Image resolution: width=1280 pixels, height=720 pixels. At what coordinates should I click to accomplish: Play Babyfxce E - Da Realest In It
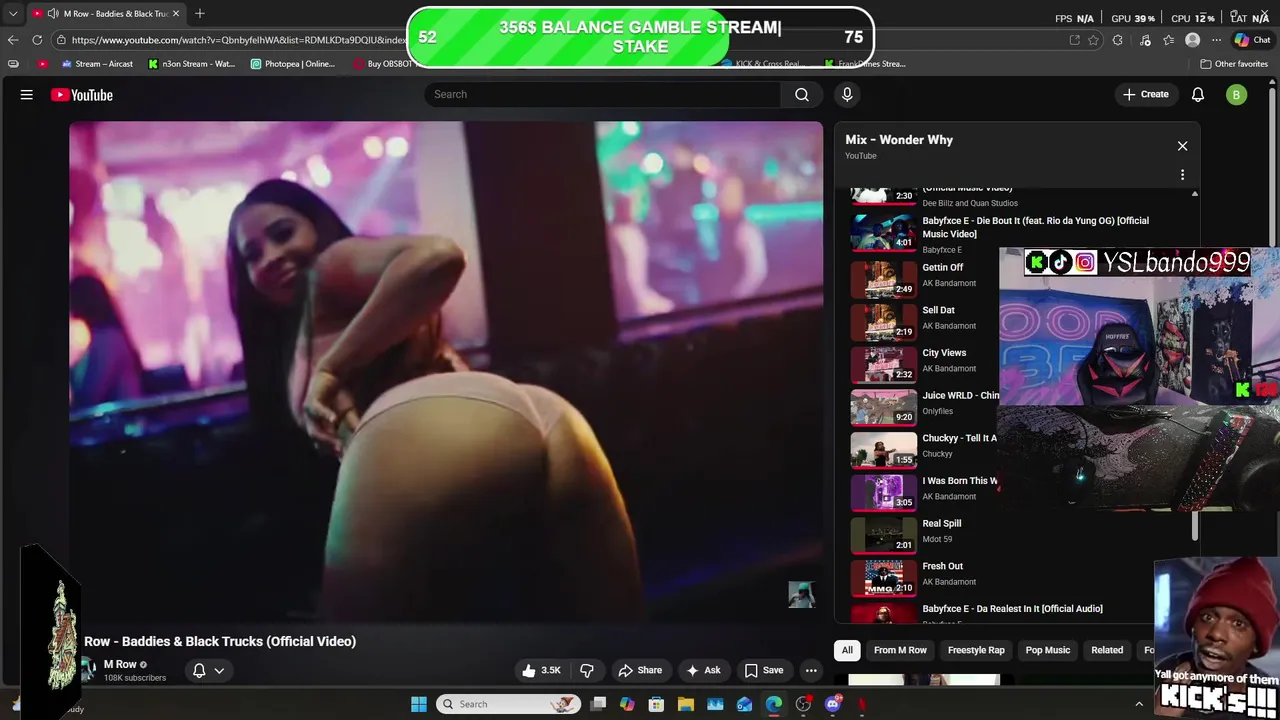point(1012,608)
